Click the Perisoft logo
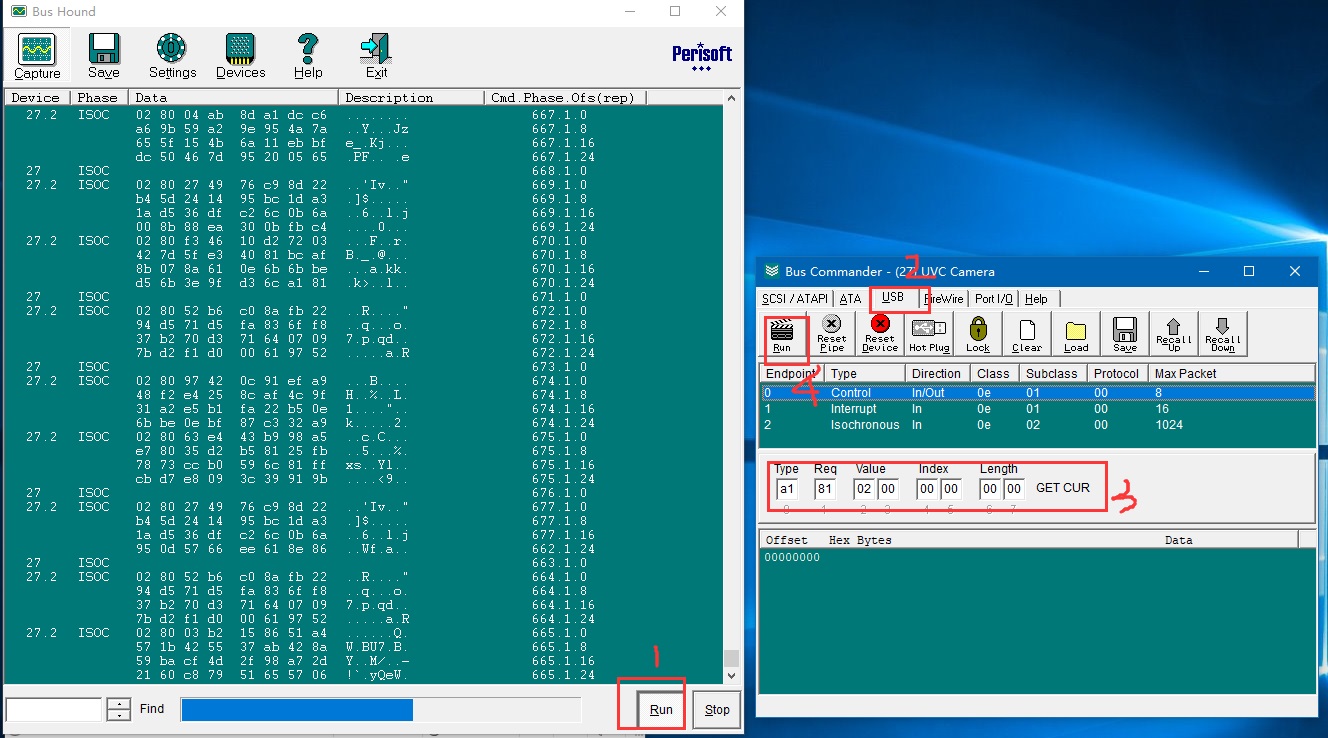The image size is (1328, 738). pos(702,55)
